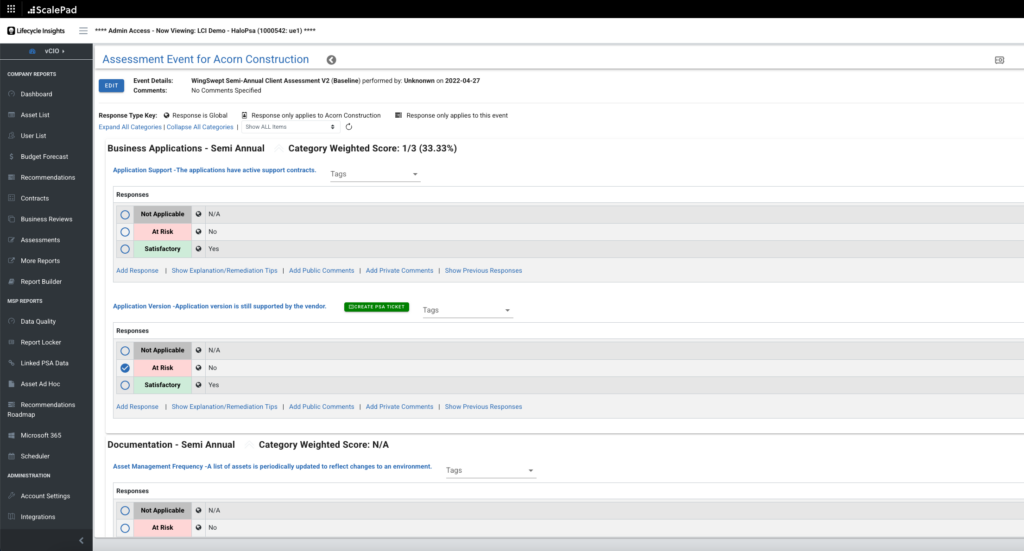Select Satisfactory for Application Version
Screen dimensions: 1024x551
125,385
